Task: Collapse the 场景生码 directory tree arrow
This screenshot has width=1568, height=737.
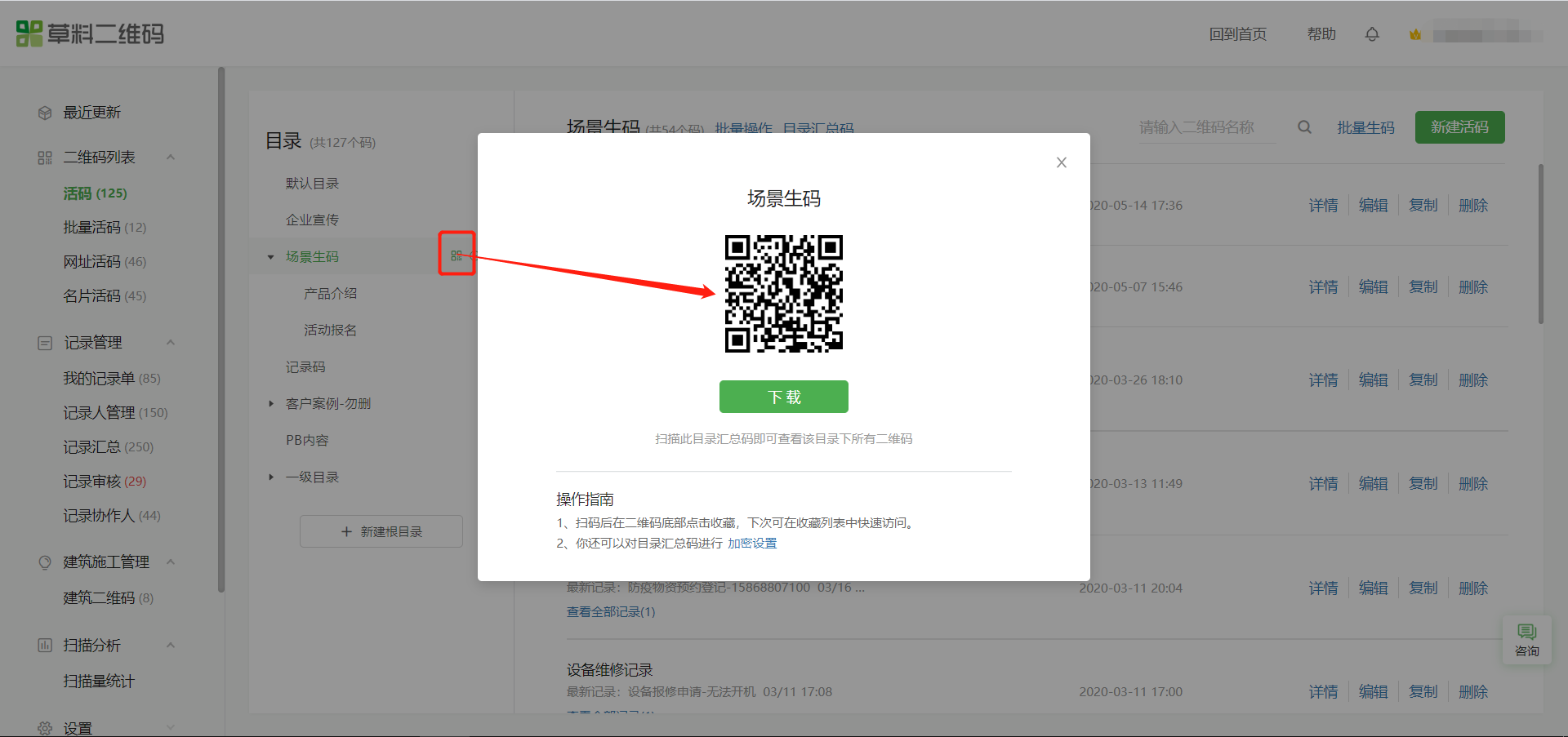Action: [270, 257]
